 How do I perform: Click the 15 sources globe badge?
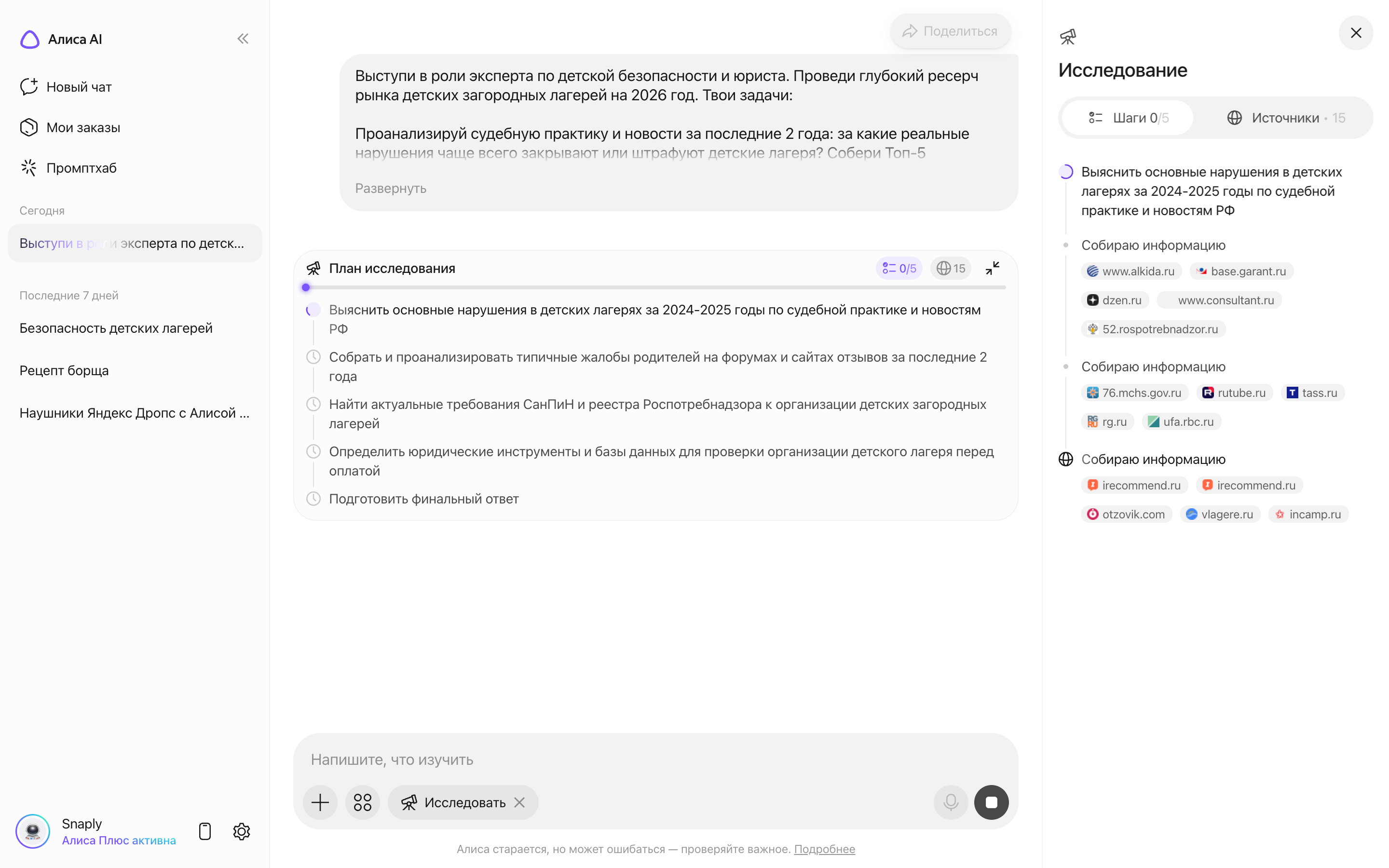point(951,268)
